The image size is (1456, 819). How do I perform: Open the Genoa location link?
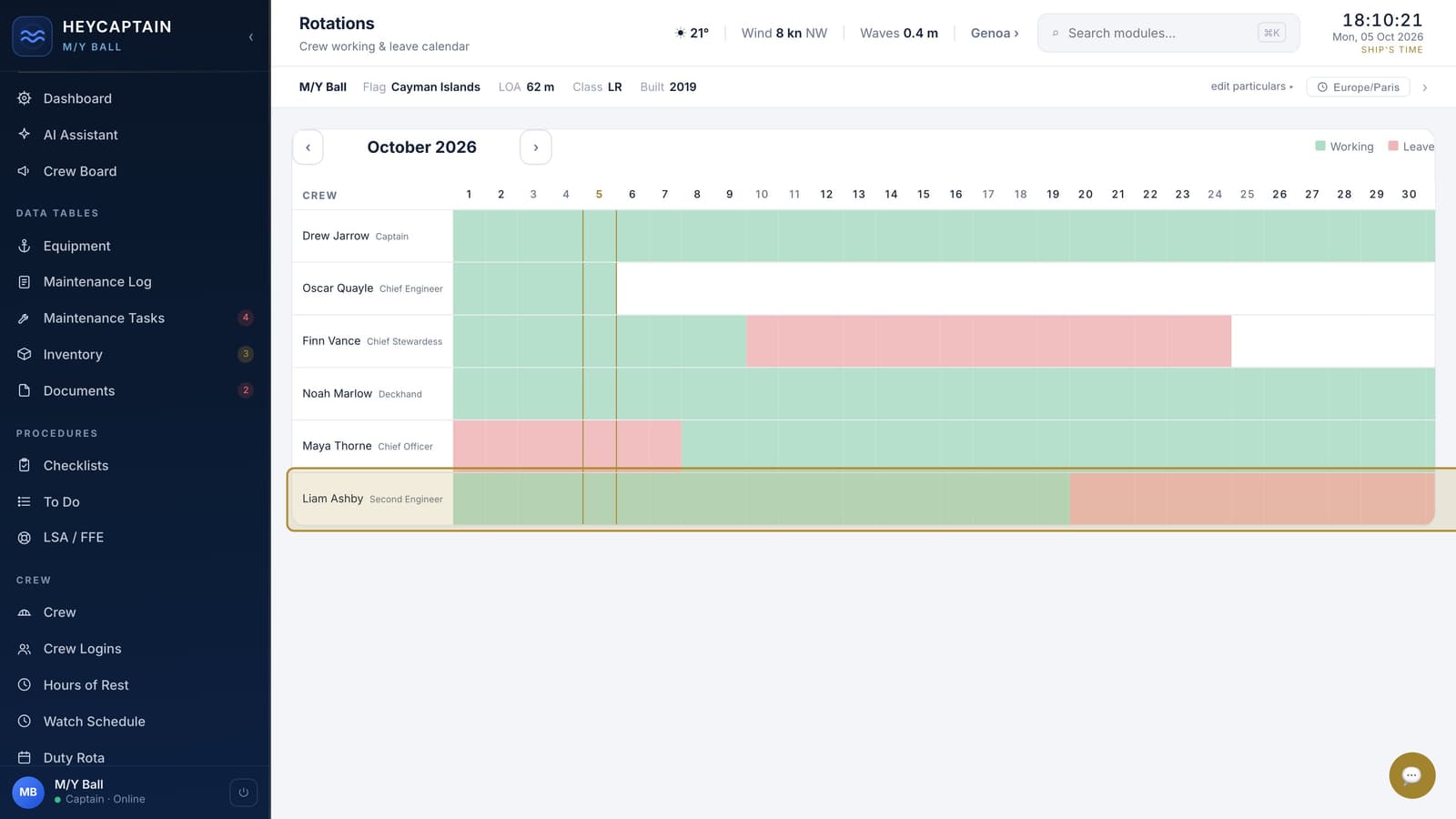tap(995, 33)
